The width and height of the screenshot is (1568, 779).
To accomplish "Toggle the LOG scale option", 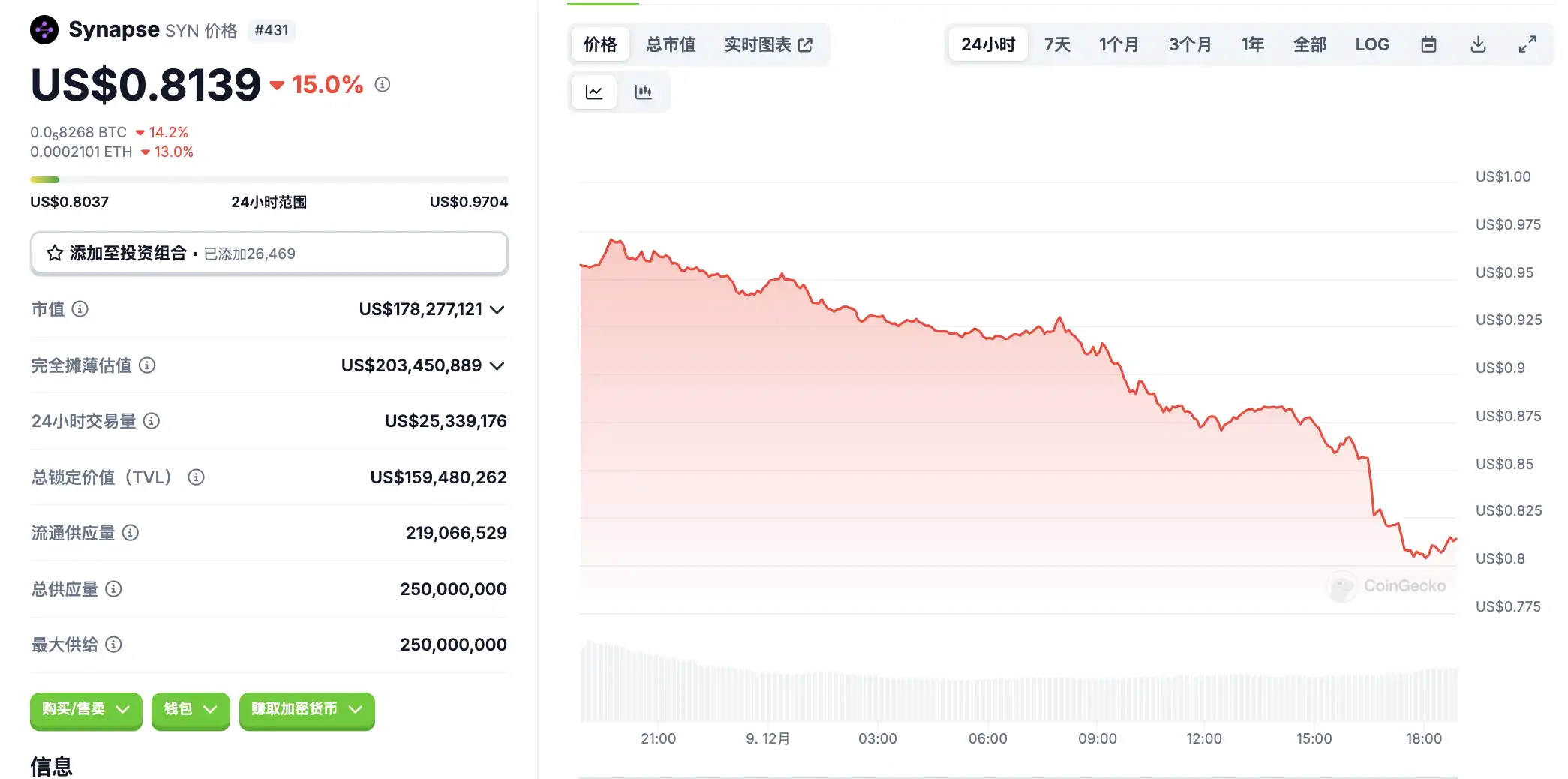I will (x=1372, y=44).
